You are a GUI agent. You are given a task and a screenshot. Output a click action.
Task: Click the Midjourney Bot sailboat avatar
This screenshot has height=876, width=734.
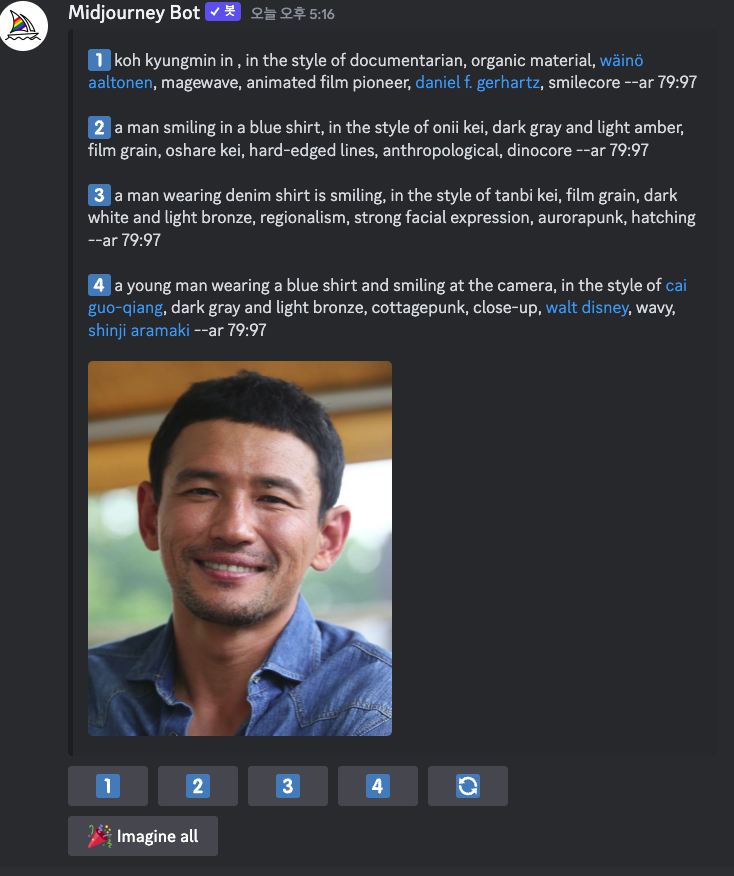(23, 26)
